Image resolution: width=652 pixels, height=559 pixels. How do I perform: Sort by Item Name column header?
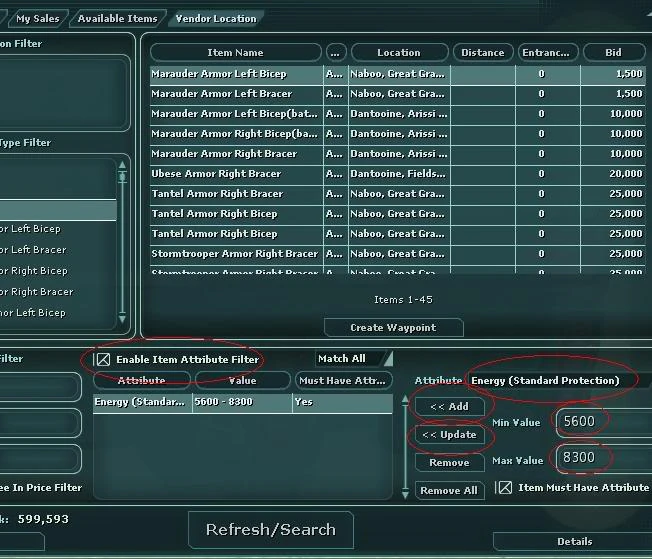tap(235, 53)
